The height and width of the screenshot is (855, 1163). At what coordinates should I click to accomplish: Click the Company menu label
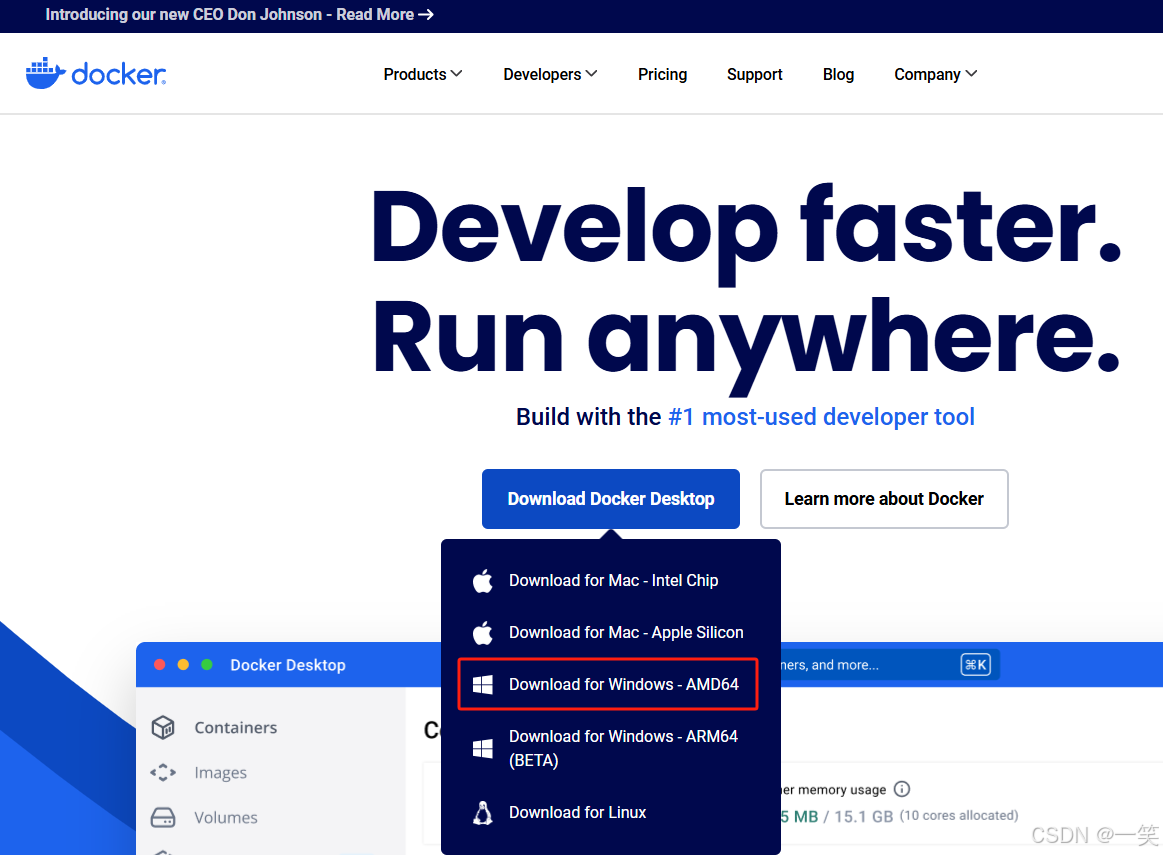point(927,74)
